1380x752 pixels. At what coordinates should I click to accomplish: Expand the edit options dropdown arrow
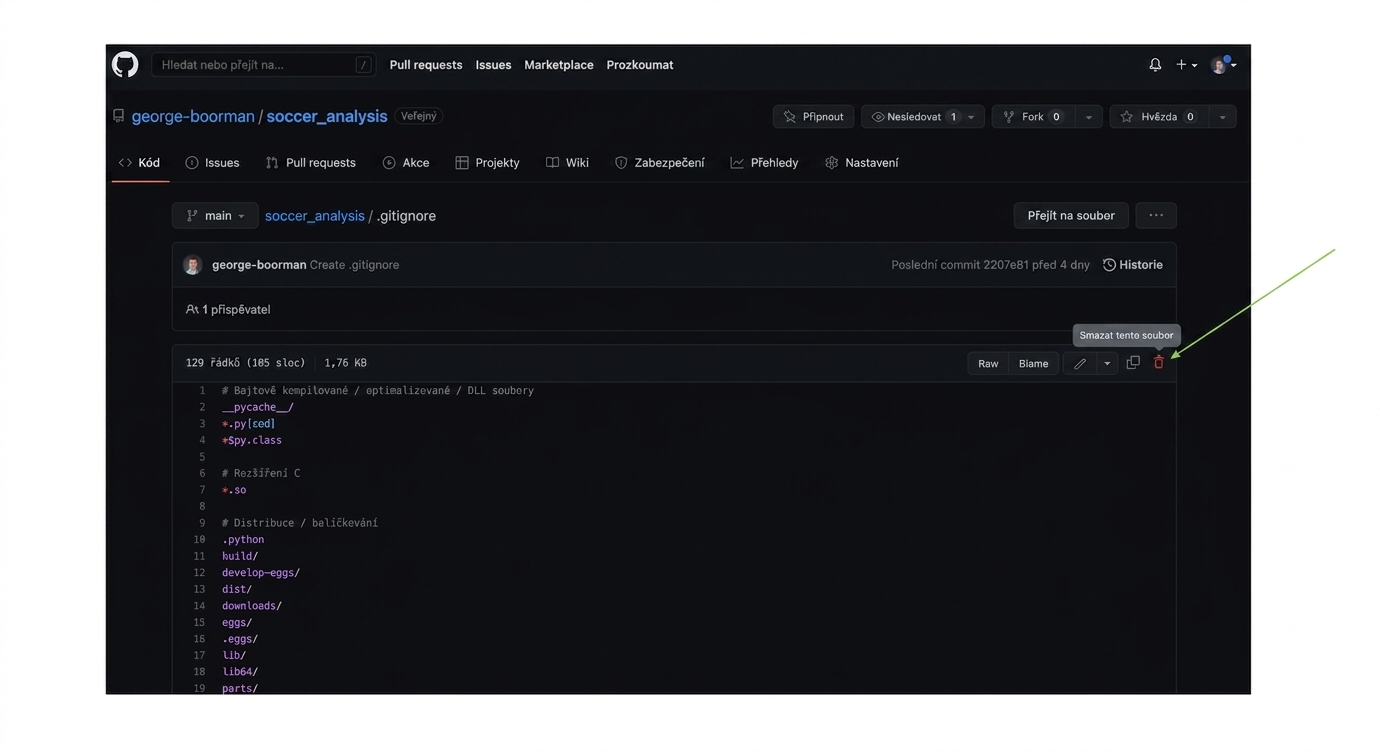[1107, 364]
